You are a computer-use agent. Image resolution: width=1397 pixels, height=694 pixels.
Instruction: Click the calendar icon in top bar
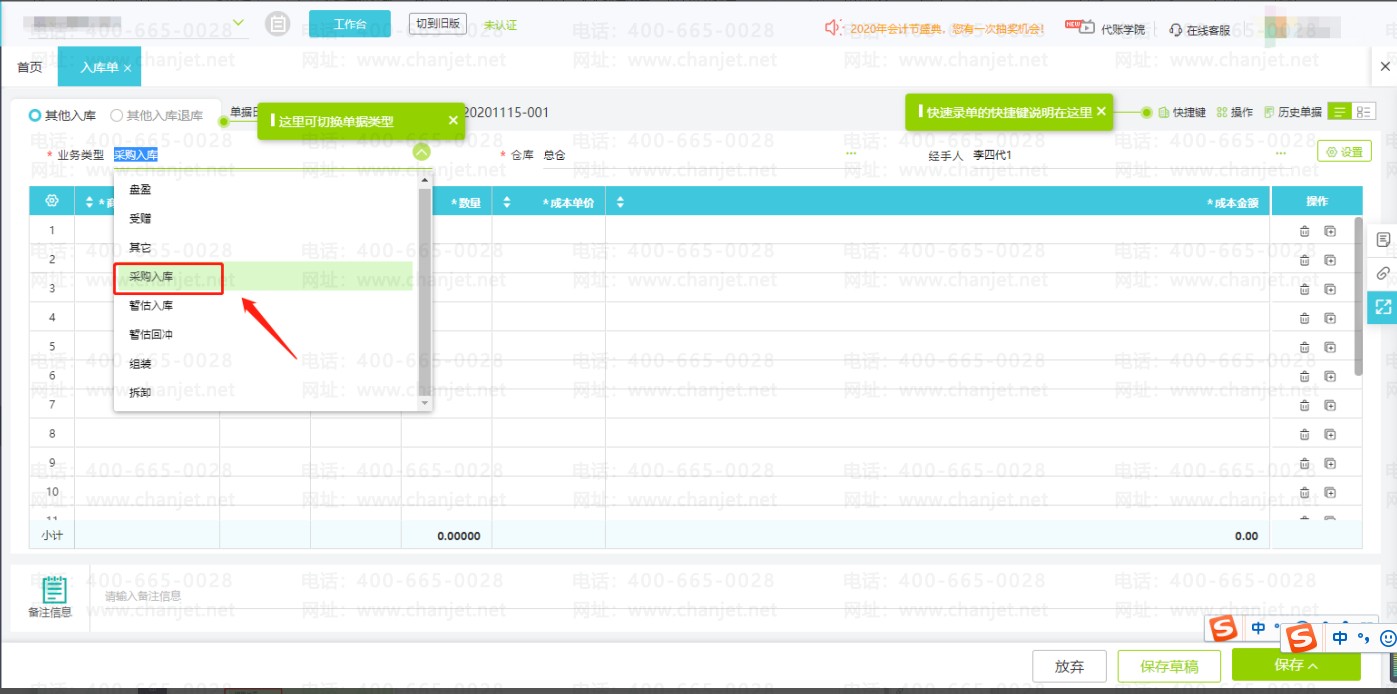coord(279,25)
